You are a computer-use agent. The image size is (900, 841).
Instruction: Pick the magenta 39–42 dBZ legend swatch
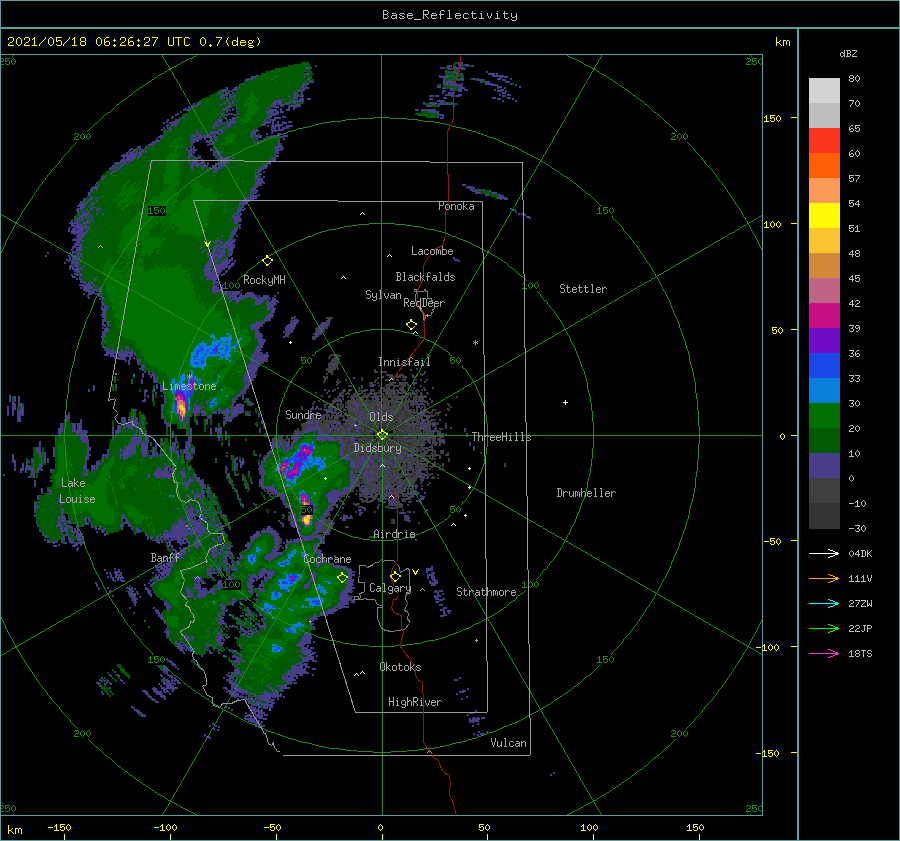[x=824, y=316]
